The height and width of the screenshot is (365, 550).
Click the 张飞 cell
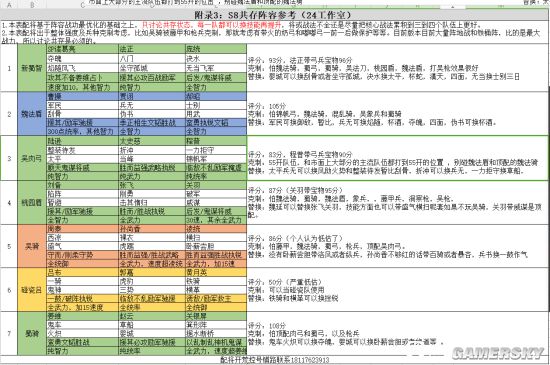tap(152, 185)
